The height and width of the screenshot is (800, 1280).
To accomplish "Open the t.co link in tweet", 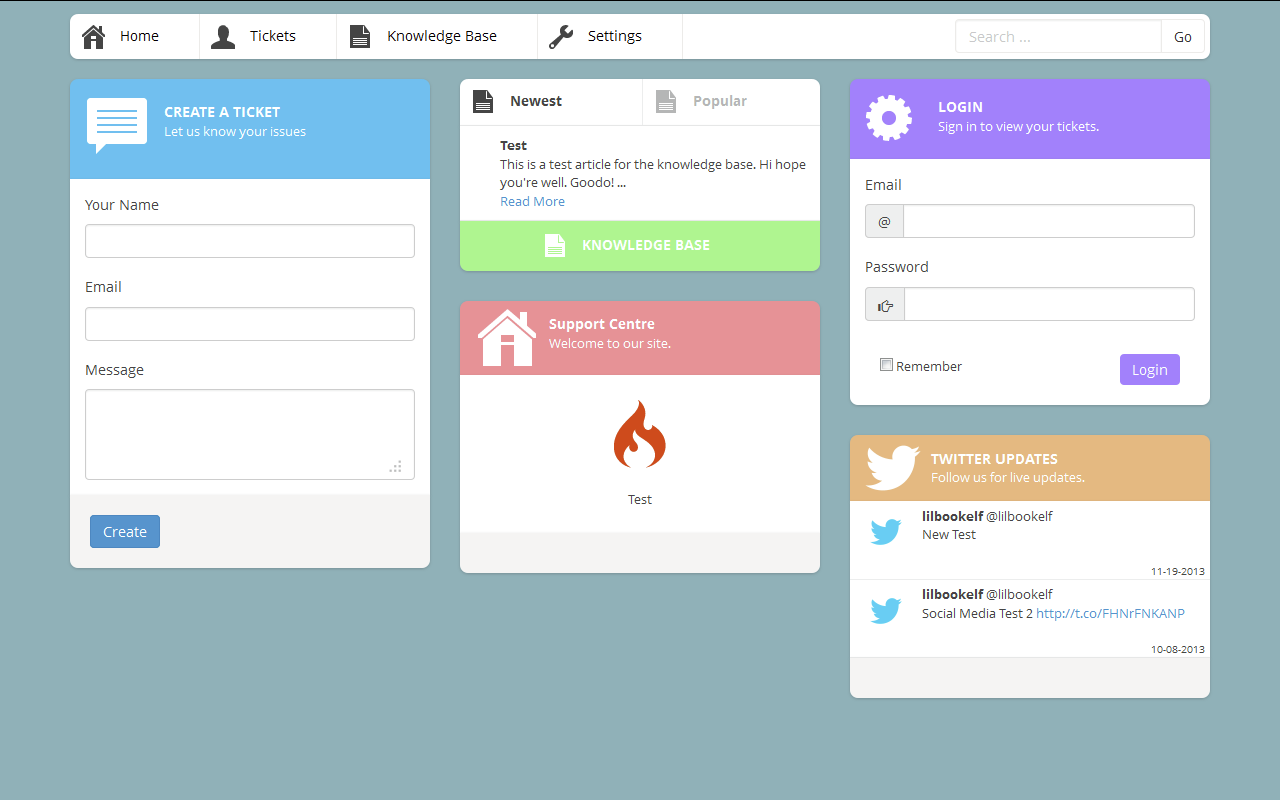I will [1110, 613].
